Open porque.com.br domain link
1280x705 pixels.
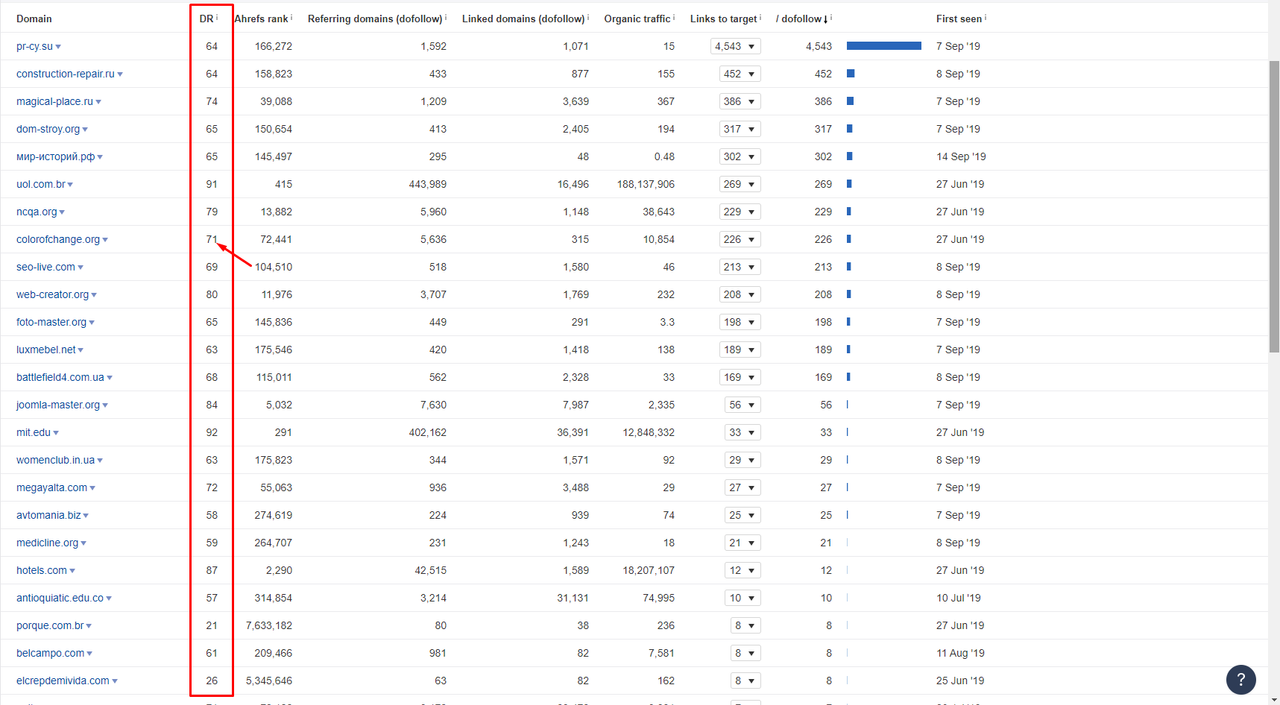click(50, 625)
